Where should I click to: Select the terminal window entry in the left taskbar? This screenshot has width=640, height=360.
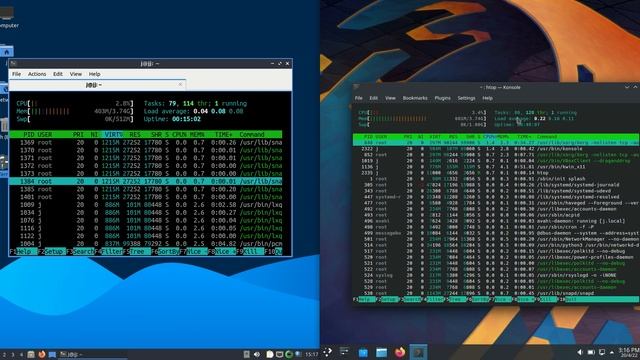click(93, 354)
